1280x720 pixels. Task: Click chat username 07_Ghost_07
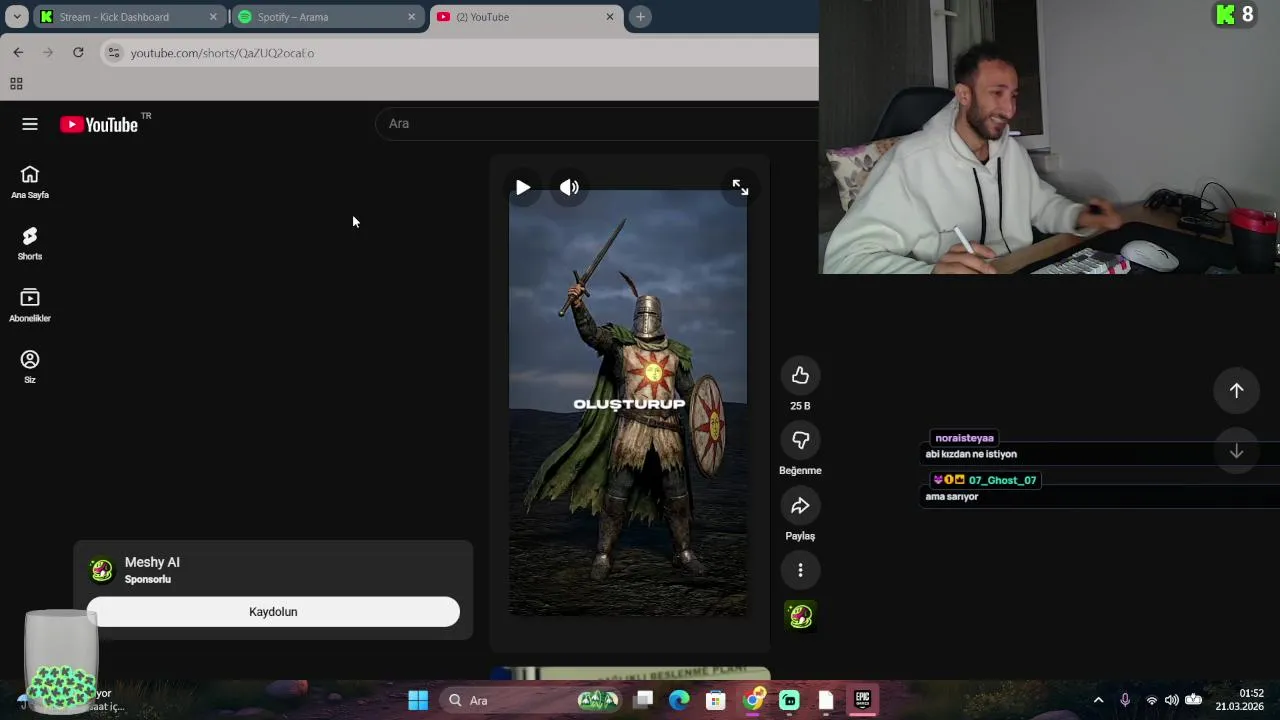click(x=1002, y=480)
